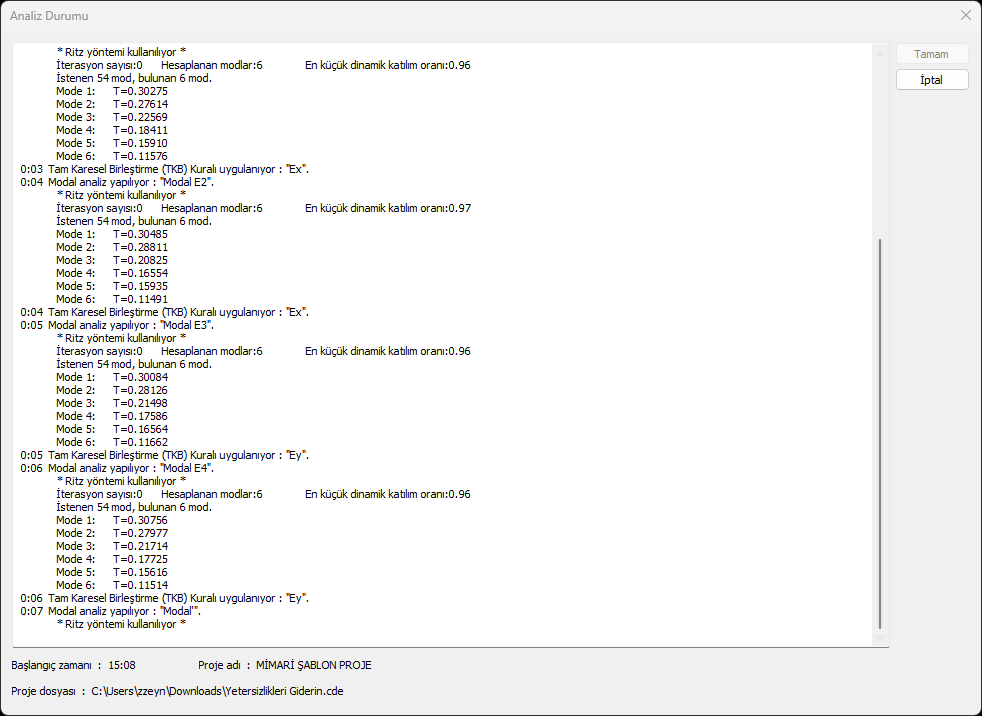The height and width of the screenshot is (716, 982).
Task: Click the log's vertical scrollbar thumb
Action: [x=880, y=430]
